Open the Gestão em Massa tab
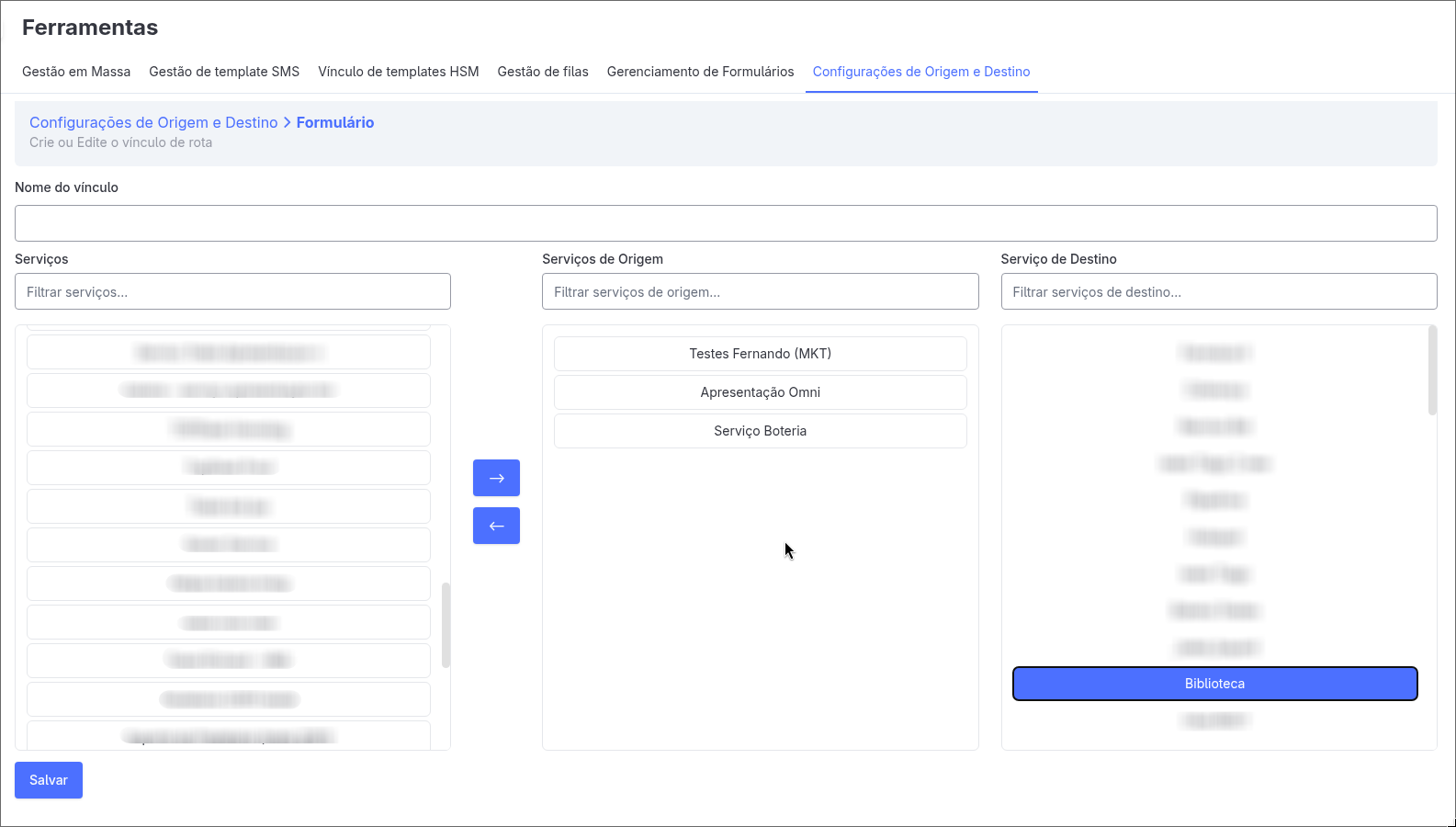The width and height of the screenshot is (1456, 827). 76,72
